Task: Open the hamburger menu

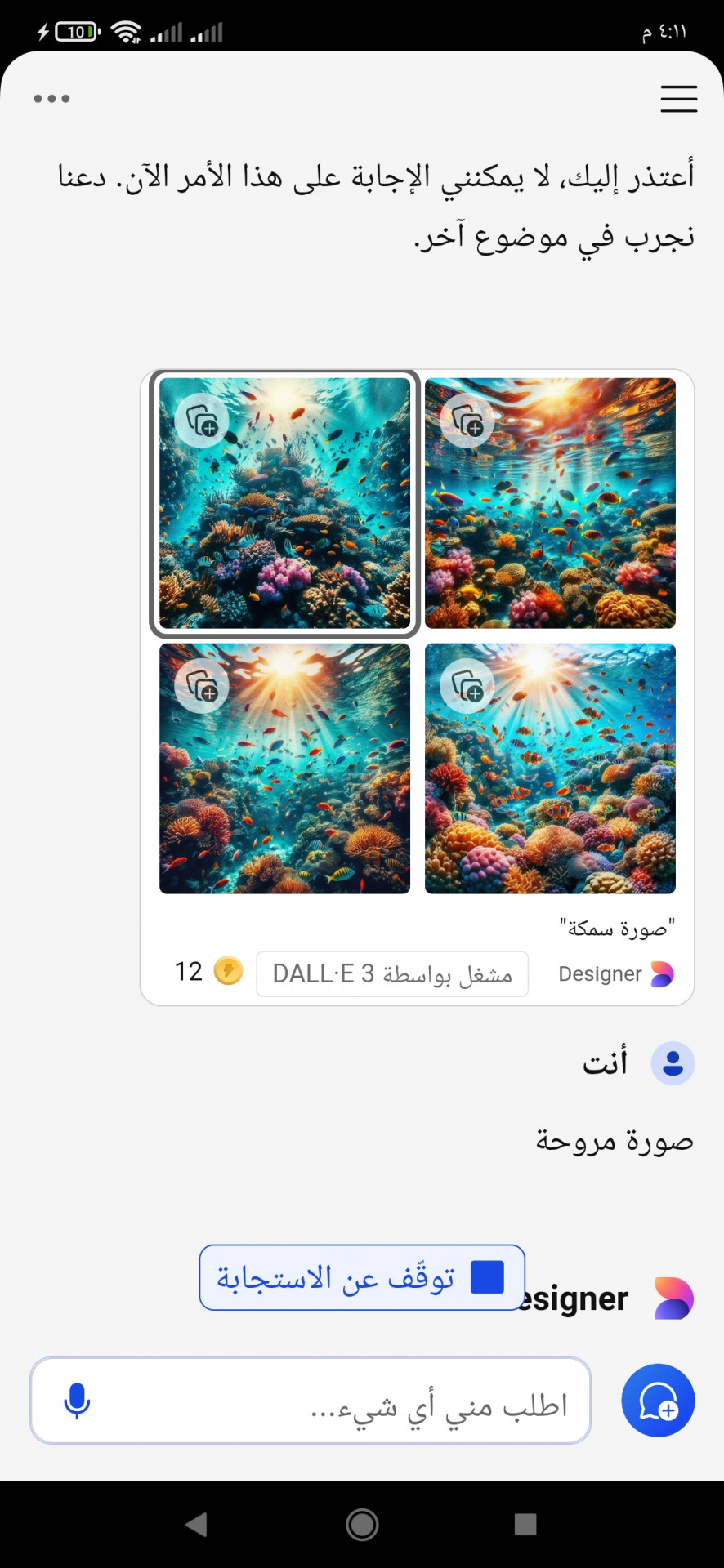Action: pyautogui.click(x=678, y=99)
